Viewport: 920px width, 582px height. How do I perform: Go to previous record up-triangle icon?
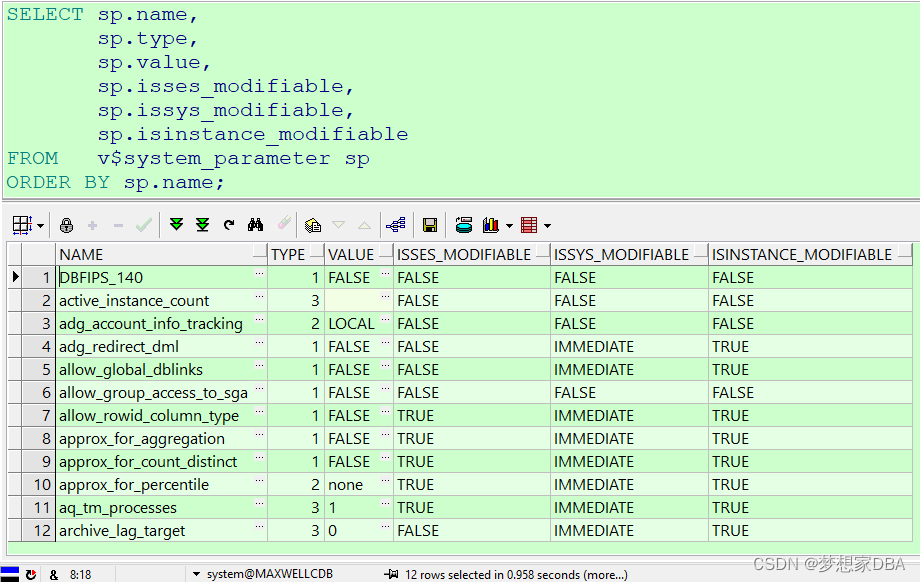[364, 225]
